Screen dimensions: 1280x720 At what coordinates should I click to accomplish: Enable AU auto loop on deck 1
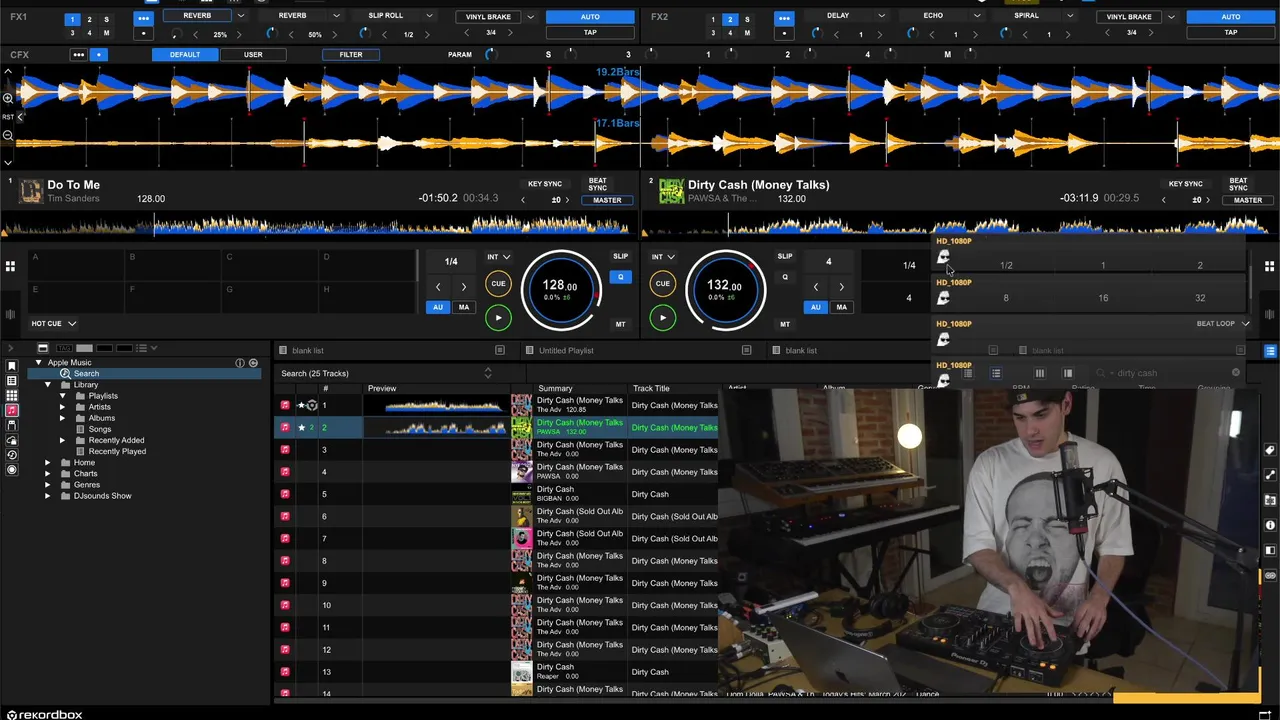(438, 307)
